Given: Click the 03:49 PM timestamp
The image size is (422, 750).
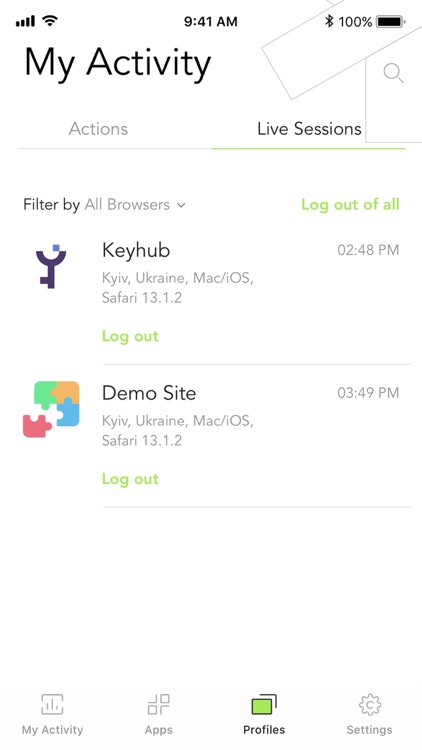Looking at the screenshot, I should click(x=368, y=393).
